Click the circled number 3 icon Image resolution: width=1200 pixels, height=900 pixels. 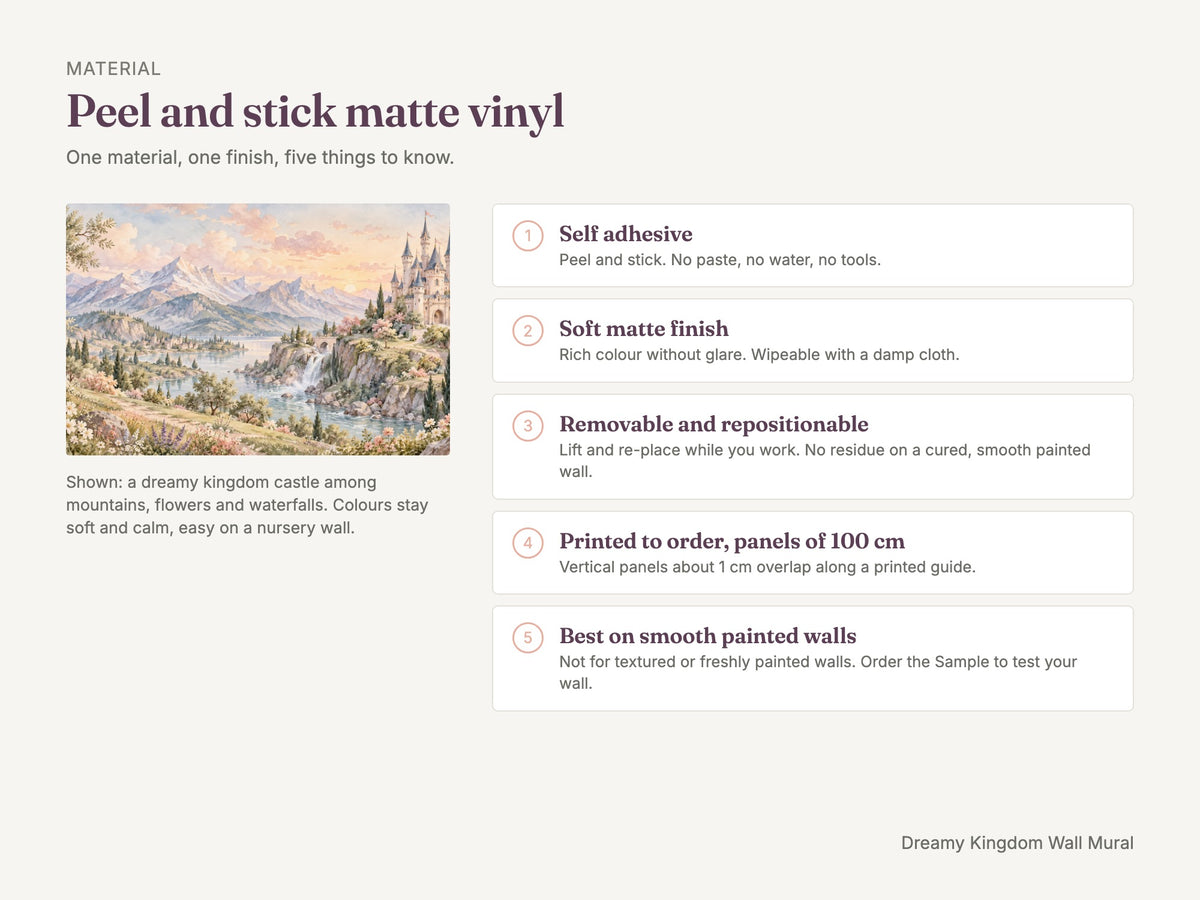point(528,426)
